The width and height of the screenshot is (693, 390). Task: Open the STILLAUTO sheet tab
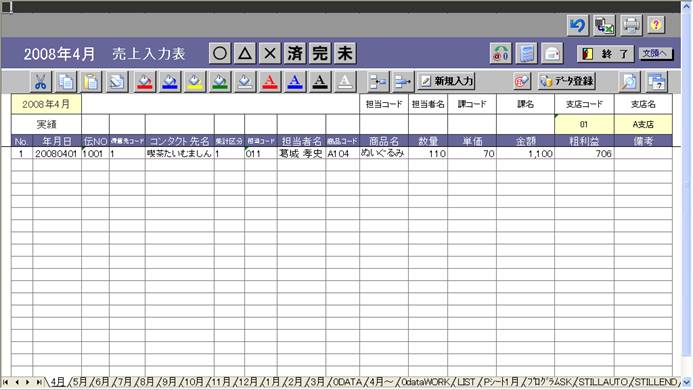pyautogui.click(x=603, y=382)
